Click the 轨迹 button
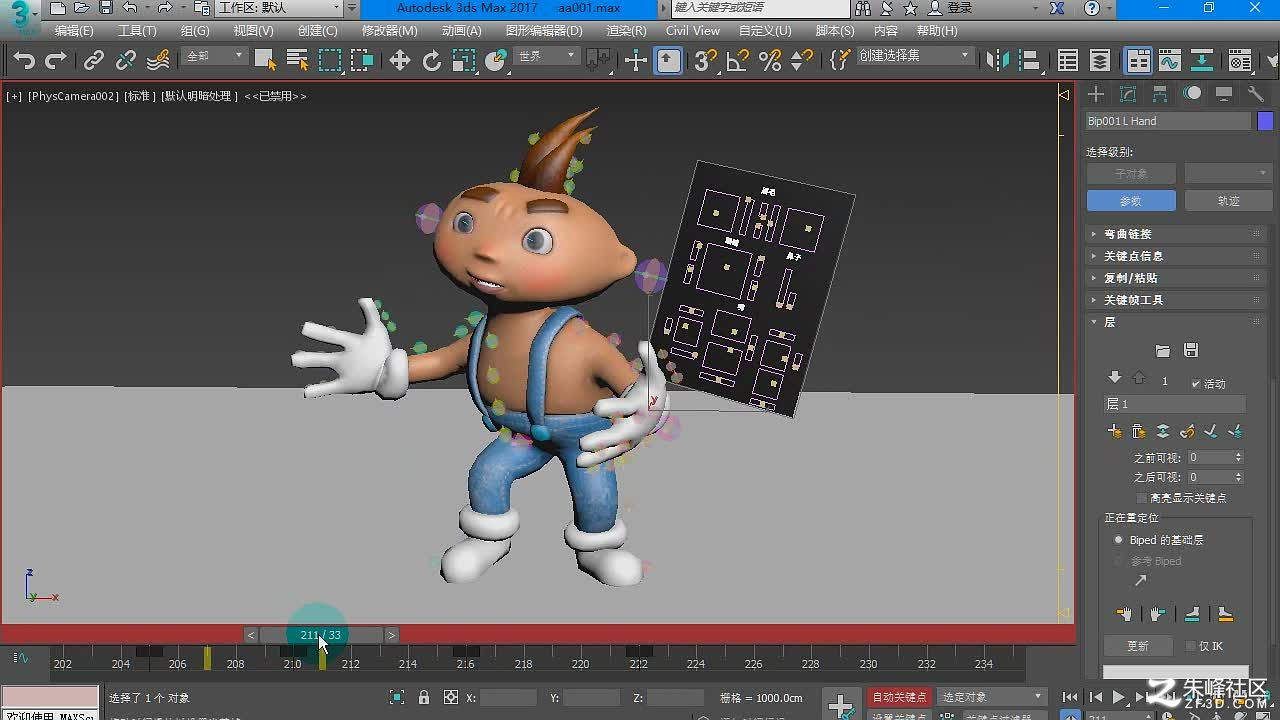 pos(1228,201)
